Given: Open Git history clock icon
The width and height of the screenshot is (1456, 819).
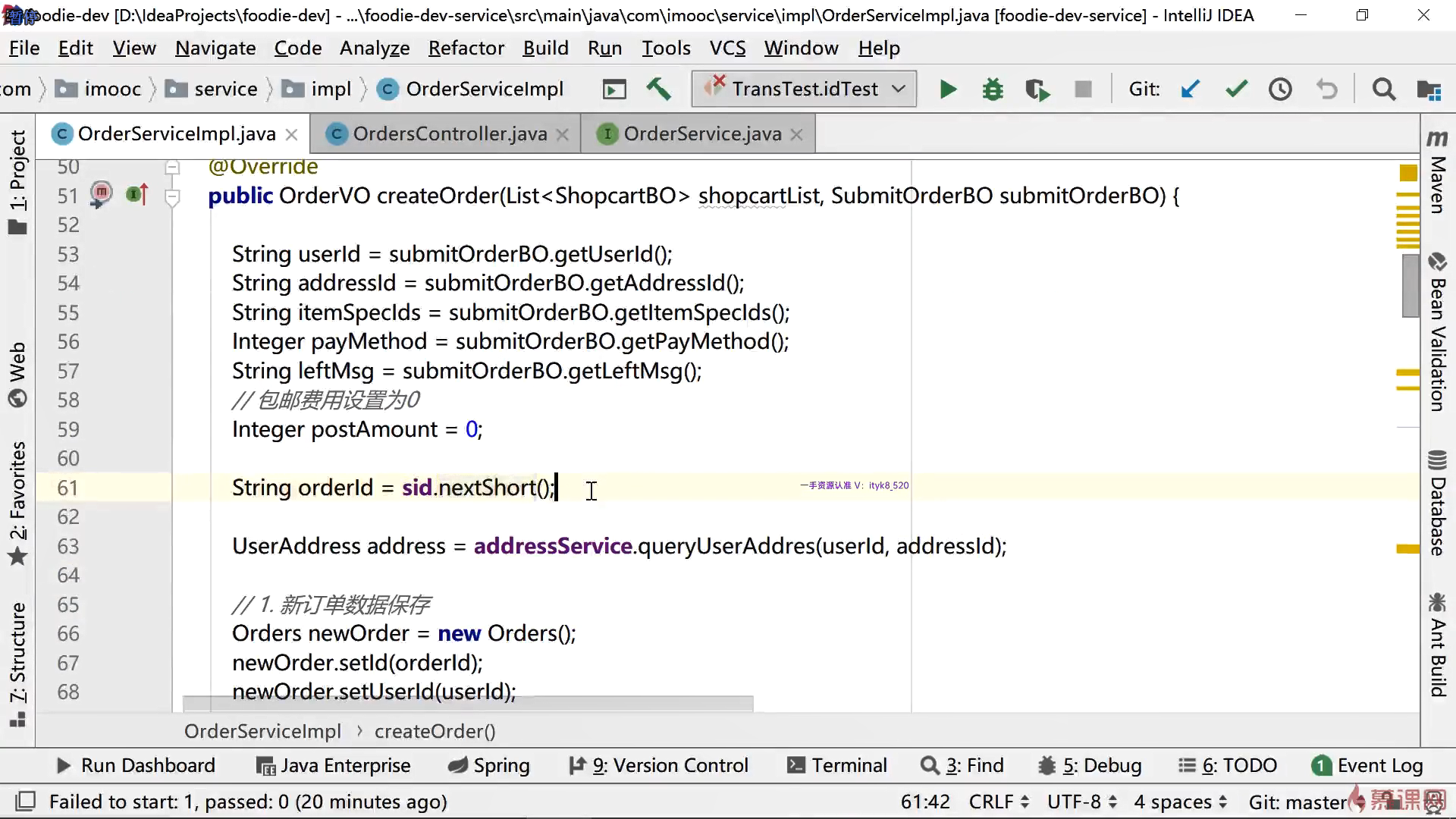Looking at the screenshot, I should pos(1281,89).
